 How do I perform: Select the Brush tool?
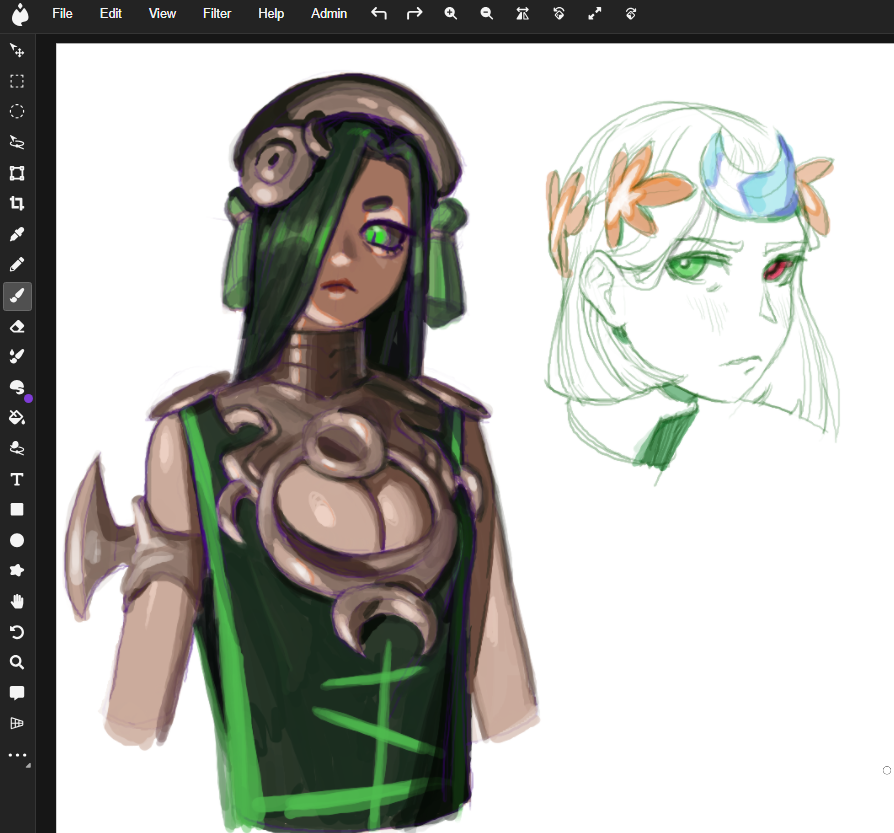(x=17, y=296)
